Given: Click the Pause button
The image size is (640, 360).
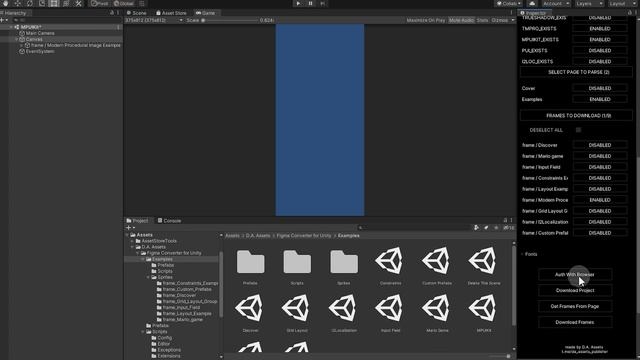Looking at the screenshot, I should (x=311, y=3).
